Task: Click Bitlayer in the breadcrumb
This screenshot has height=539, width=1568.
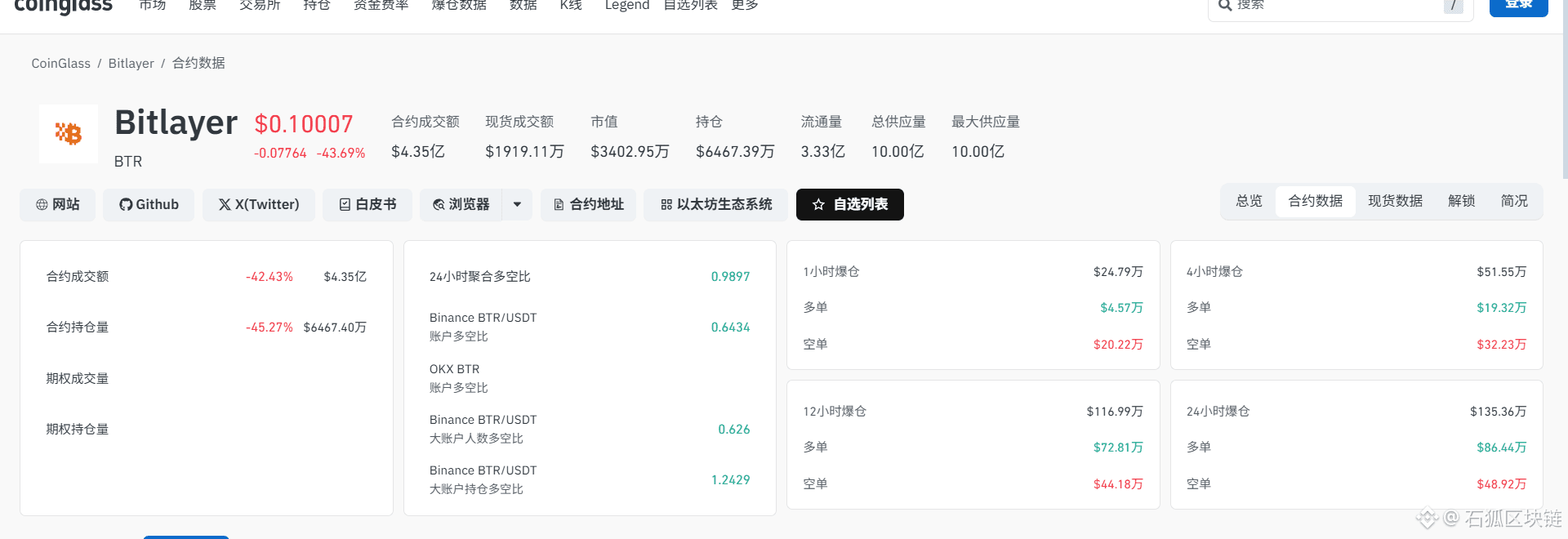Action: (131, 64)
